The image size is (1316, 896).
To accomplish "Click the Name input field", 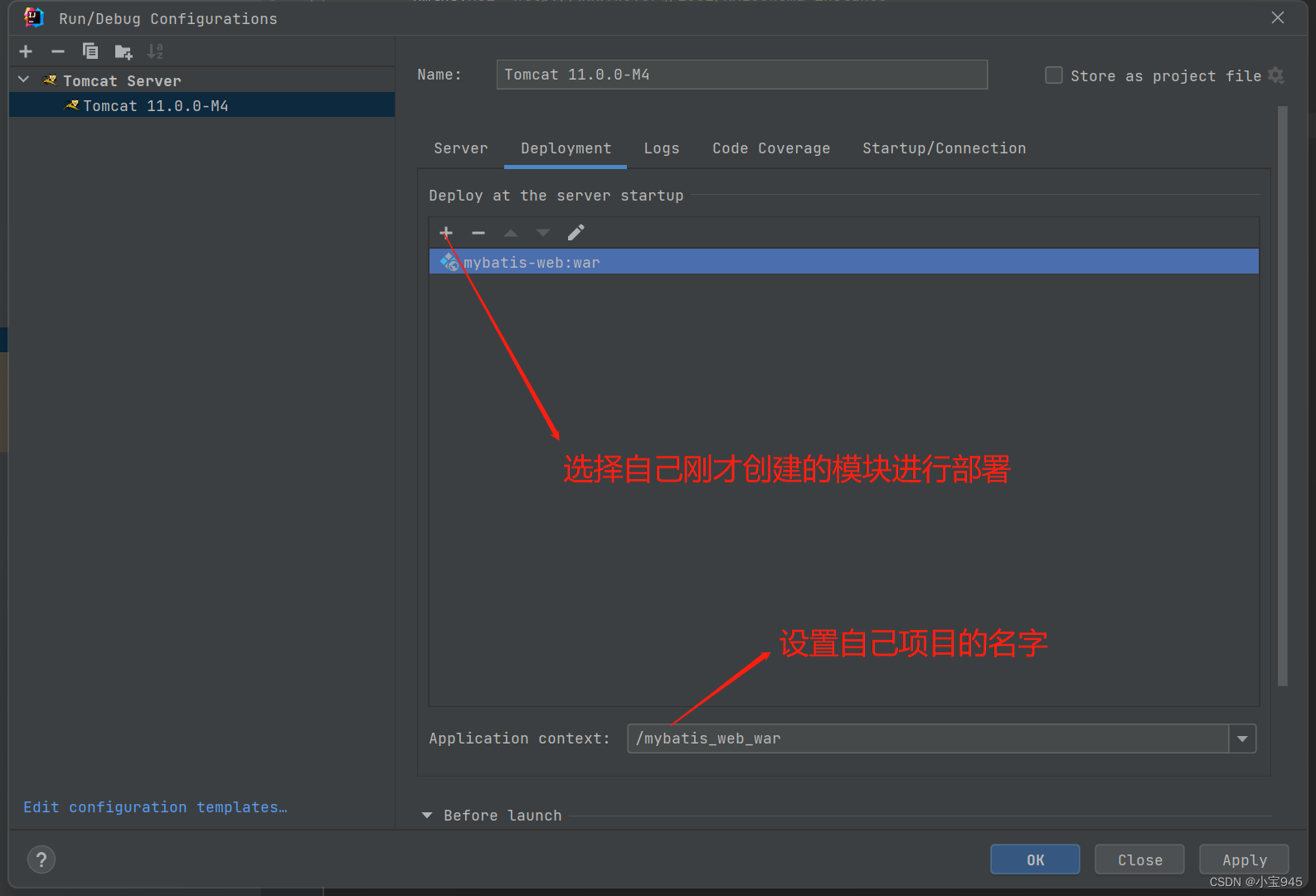I will click(x=741, y=75).
